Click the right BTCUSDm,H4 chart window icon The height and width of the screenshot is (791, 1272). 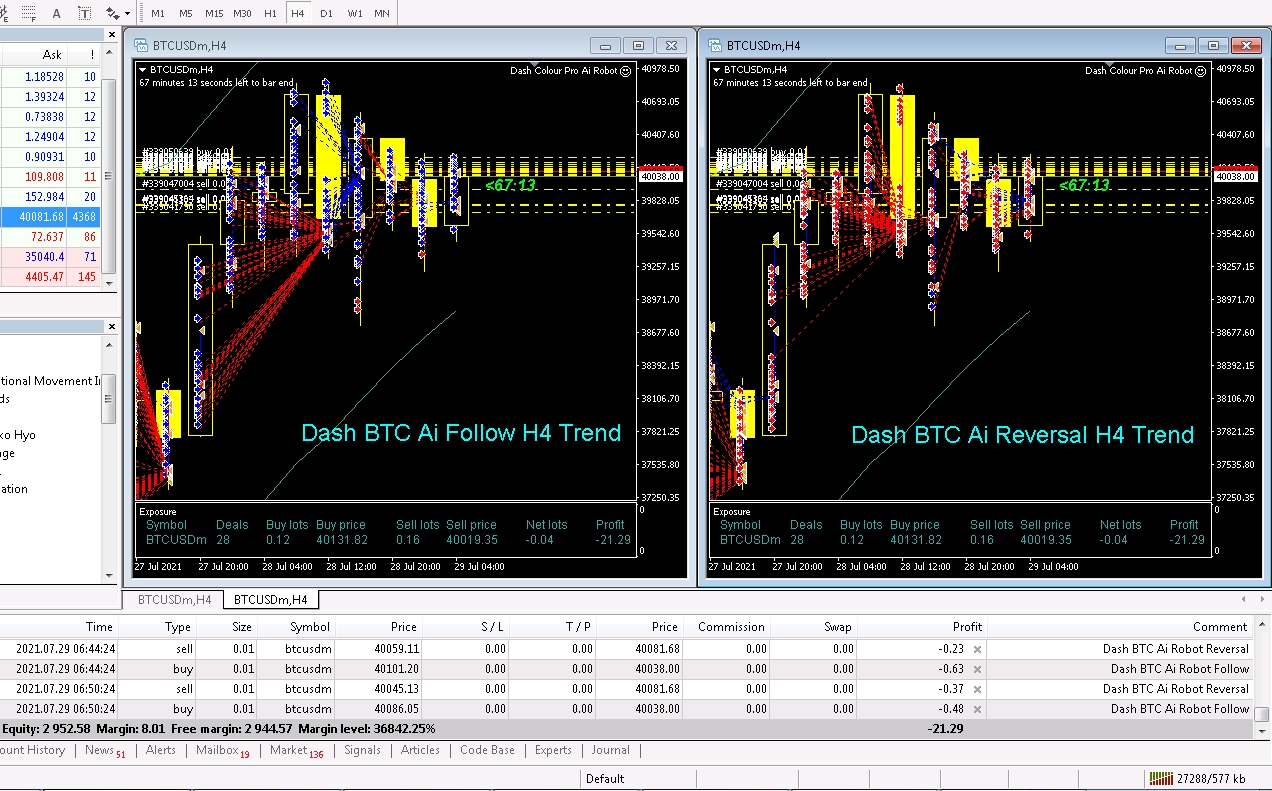coord(714,45)
